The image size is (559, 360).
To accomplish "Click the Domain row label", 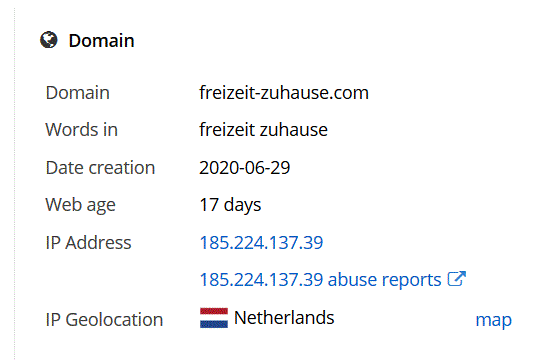I will click(x=77, y=93).
